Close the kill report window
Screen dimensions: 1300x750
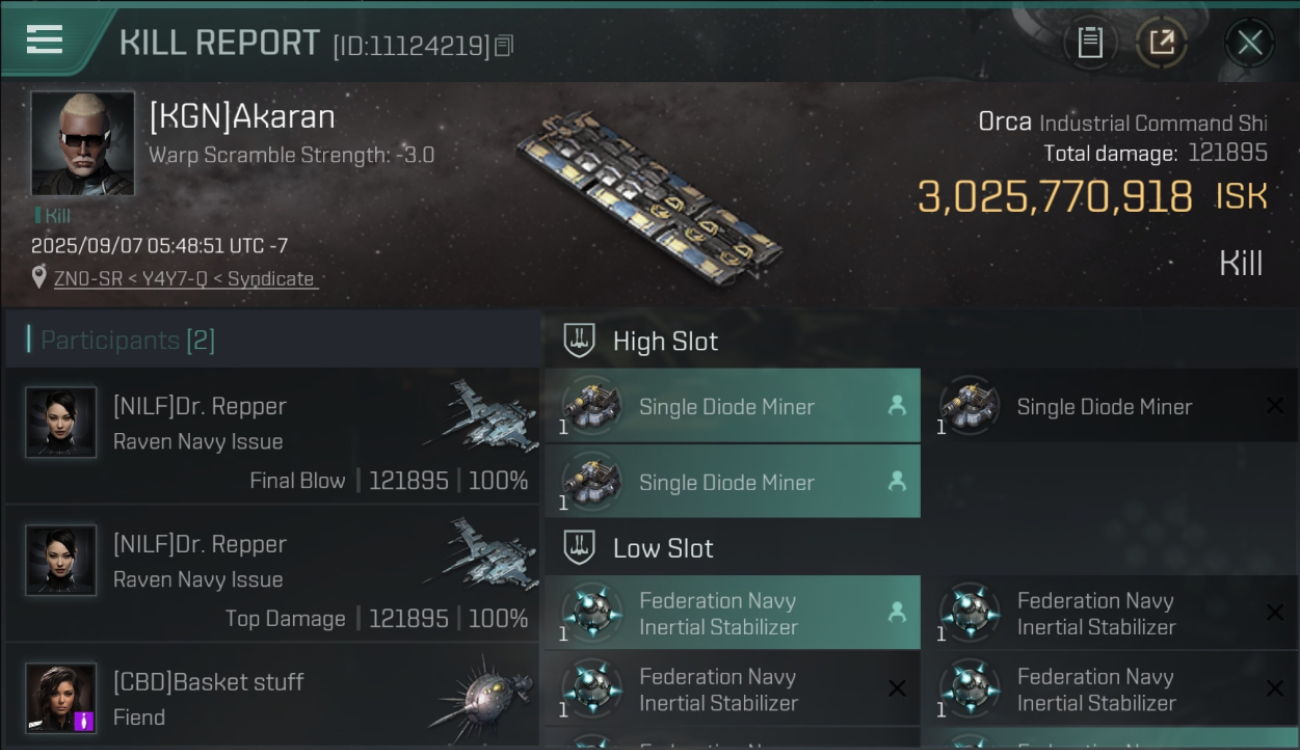point(1249,42)
